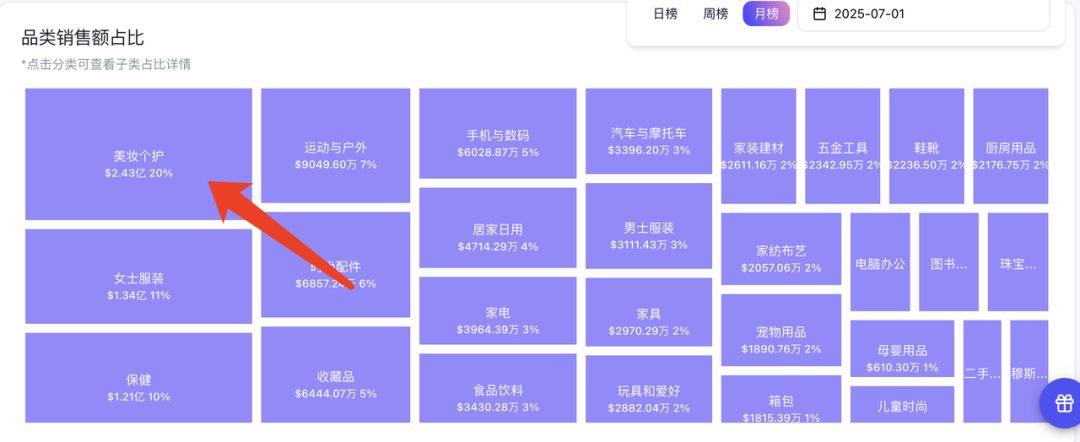This screenshot has height=442, width=1080.
Task: Click the 收藏品 category block
Action: (x=335, y=375)
